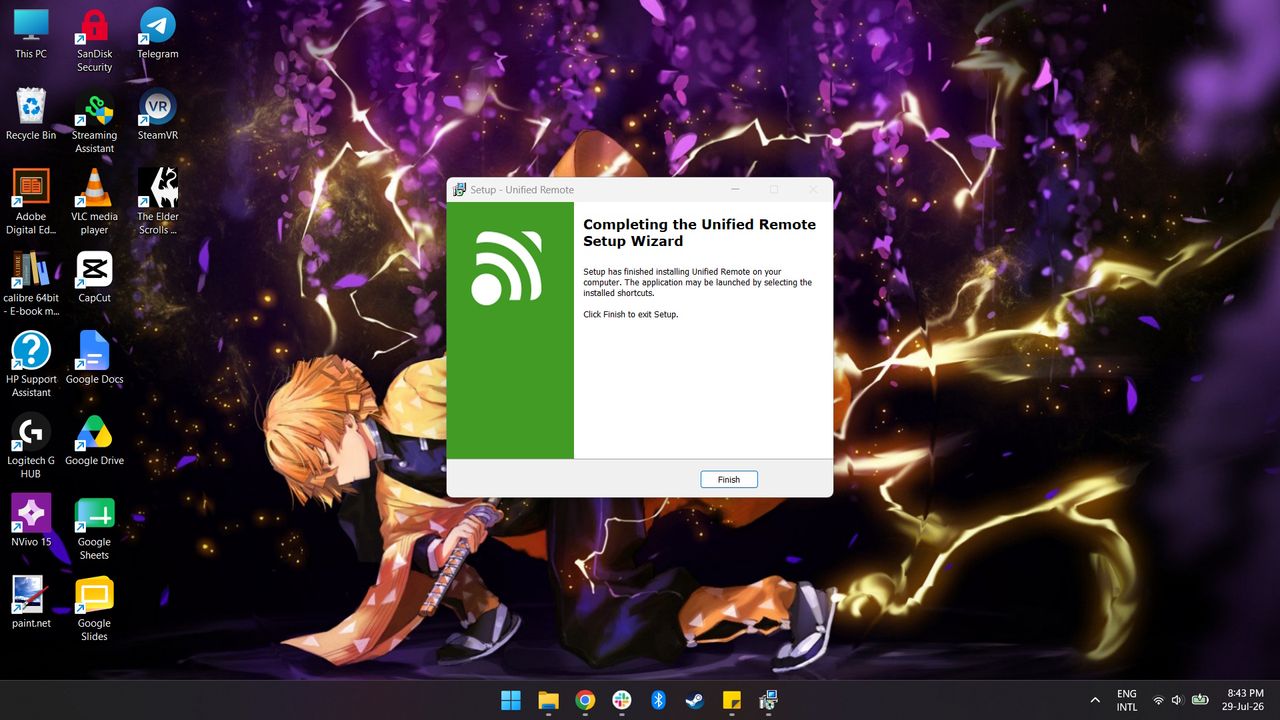1280x720 pixels.
Task: Select the Google Slides desktop shortcut
Action: (94, 609)
